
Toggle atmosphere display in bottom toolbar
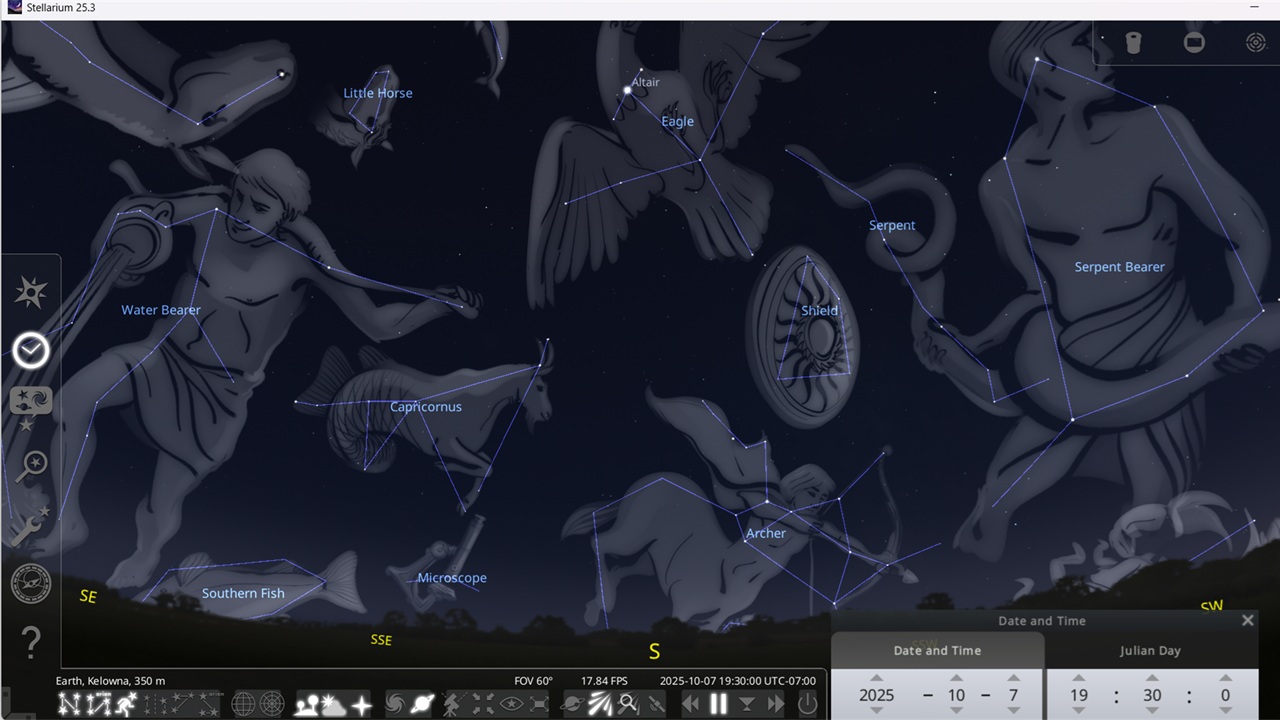pyautogui.click(x=333, y=704)
